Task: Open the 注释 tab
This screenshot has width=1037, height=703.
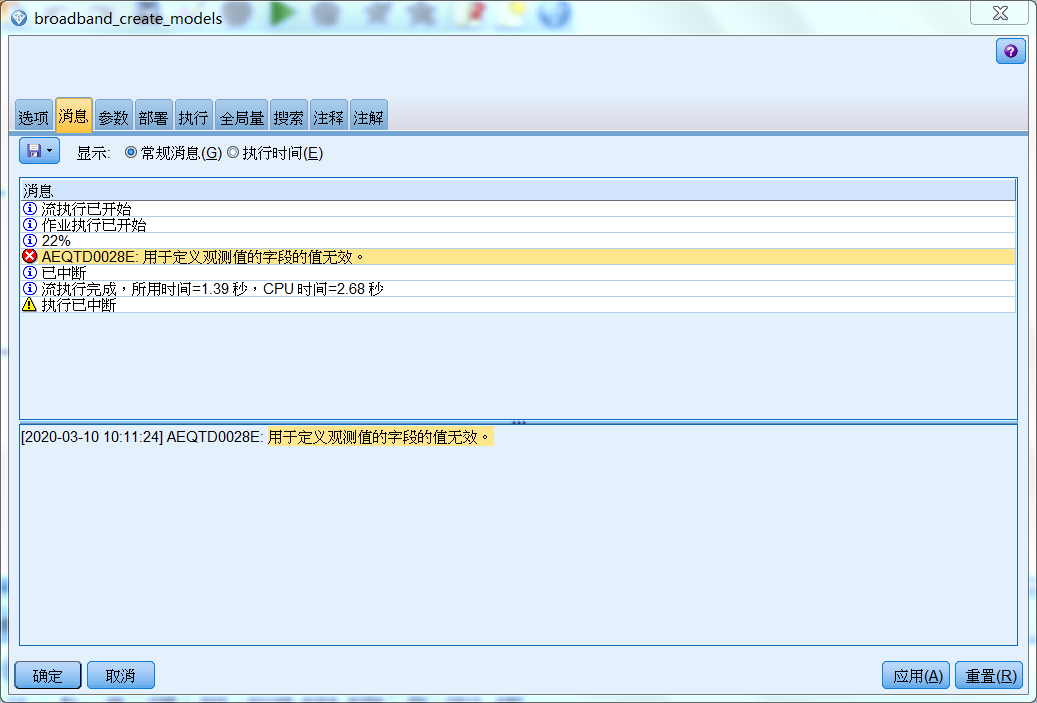Action: [x=329, y=117]
